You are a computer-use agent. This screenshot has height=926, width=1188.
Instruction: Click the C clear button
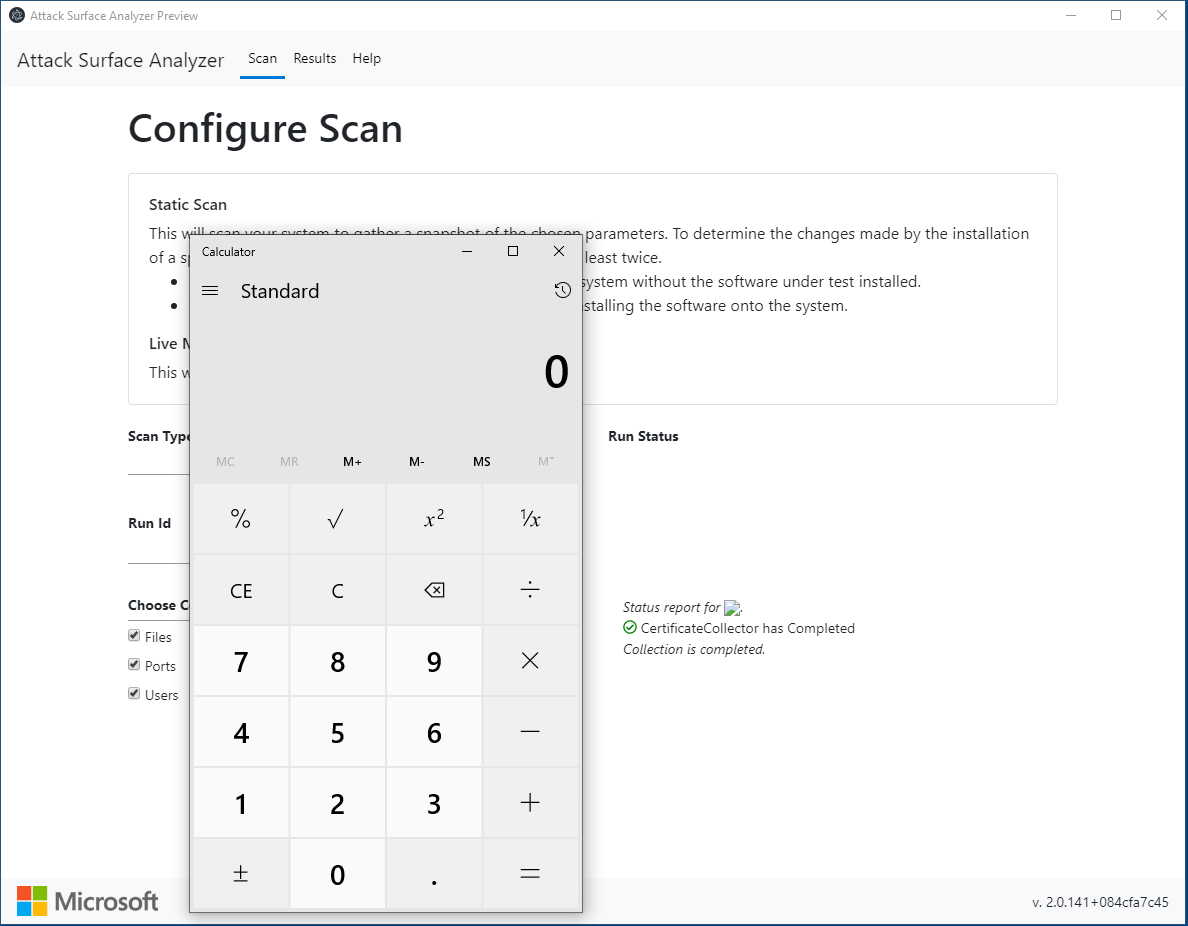point(337,590)
